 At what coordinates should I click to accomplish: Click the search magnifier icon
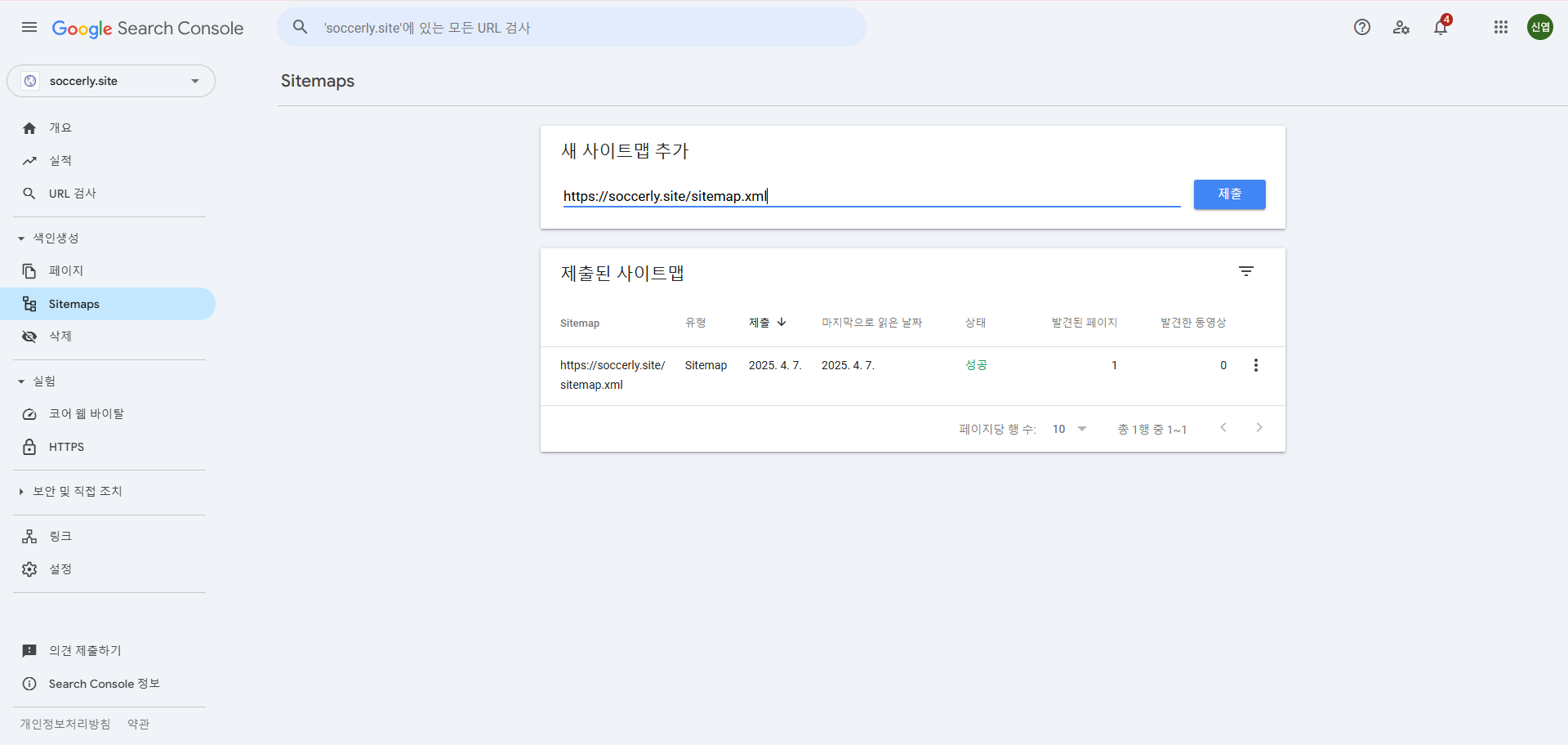(x=301, y=27)
